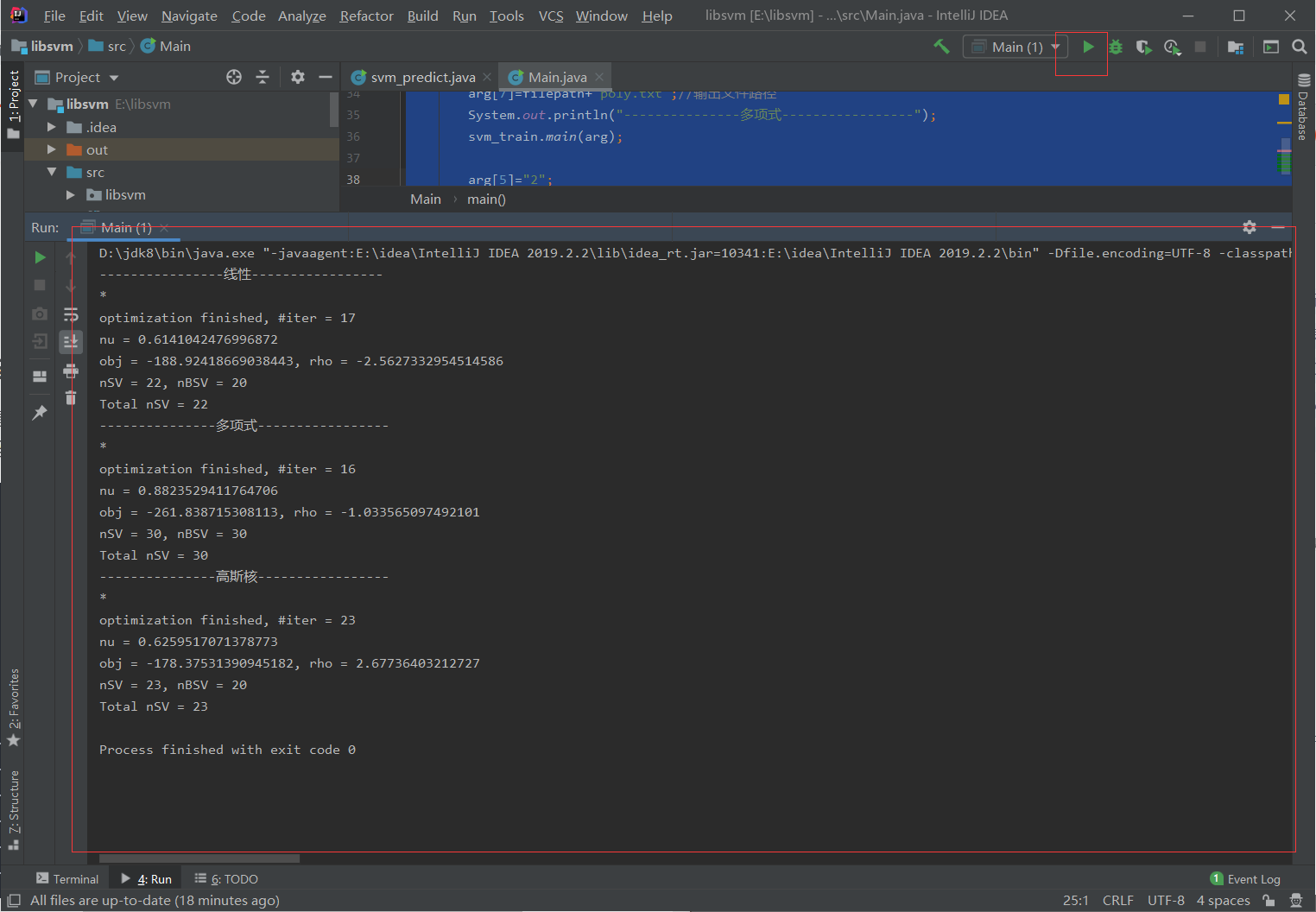Click the src breadcrumb in navigation bar
The height and width of the screenshot is (912, 1316).
pyautogui.click(x=107, y=46)
